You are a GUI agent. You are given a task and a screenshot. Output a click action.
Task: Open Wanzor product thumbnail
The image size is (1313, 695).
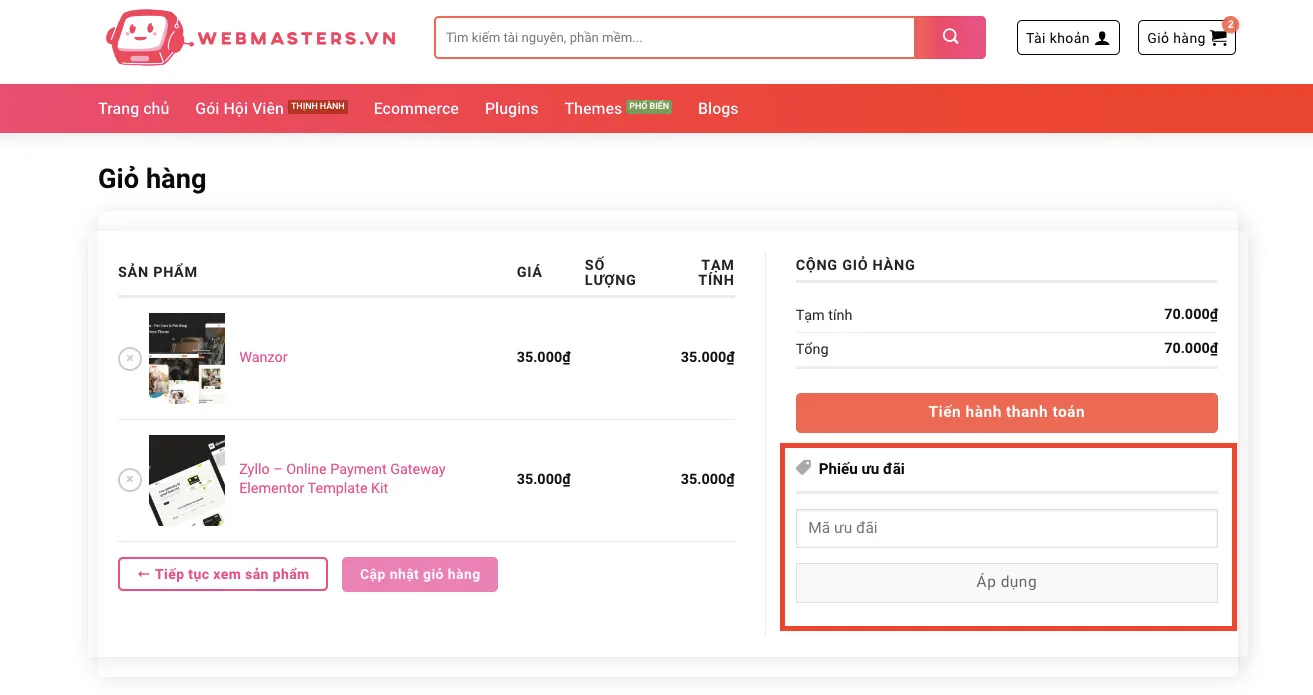[187, 358]
